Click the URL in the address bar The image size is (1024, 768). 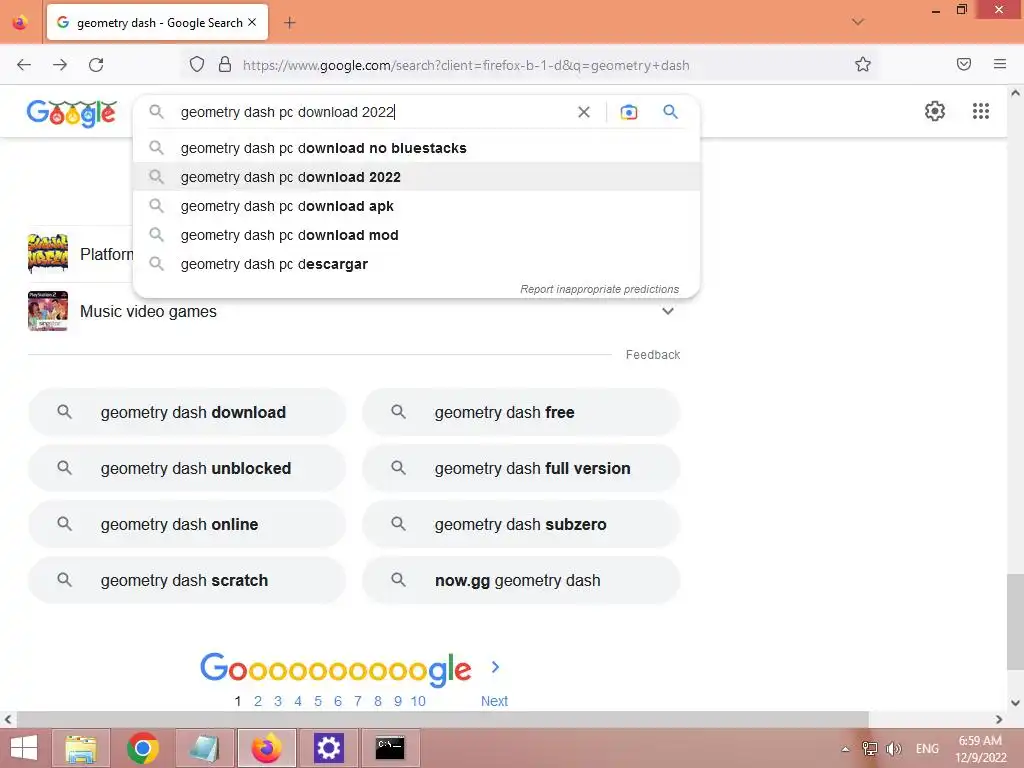tap(466, 65)
